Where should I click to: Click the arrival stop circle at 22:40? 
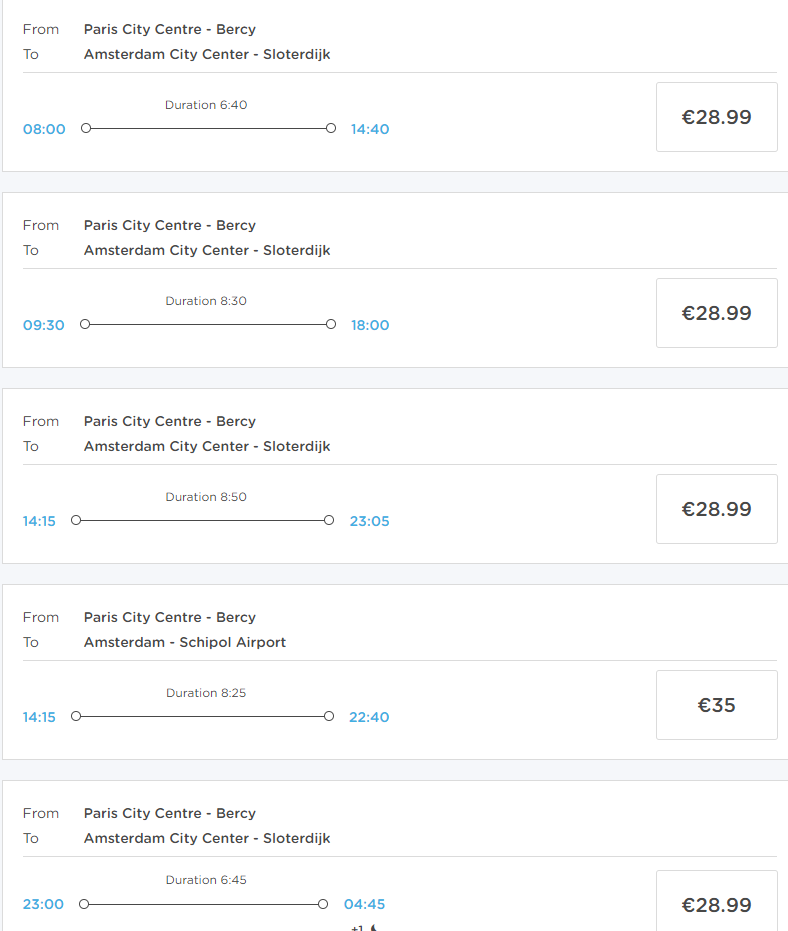[x=329, y=716]
